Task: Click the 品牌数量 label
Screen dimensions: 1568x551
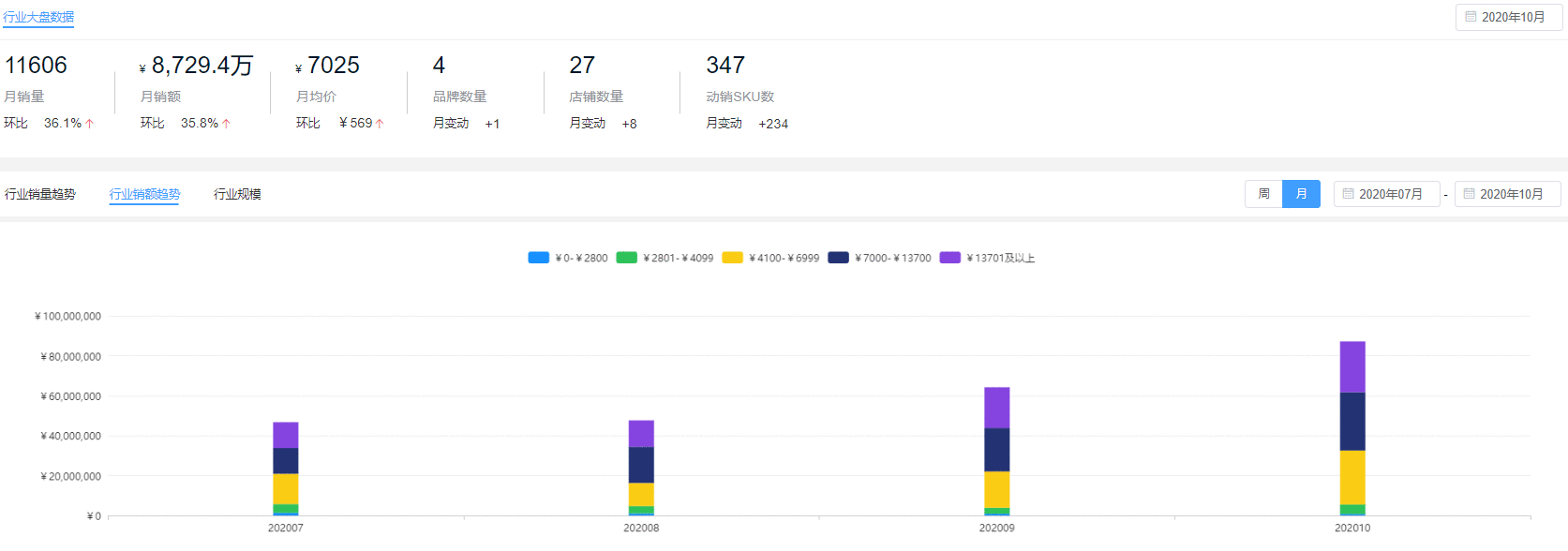Action: pos(459,97)
